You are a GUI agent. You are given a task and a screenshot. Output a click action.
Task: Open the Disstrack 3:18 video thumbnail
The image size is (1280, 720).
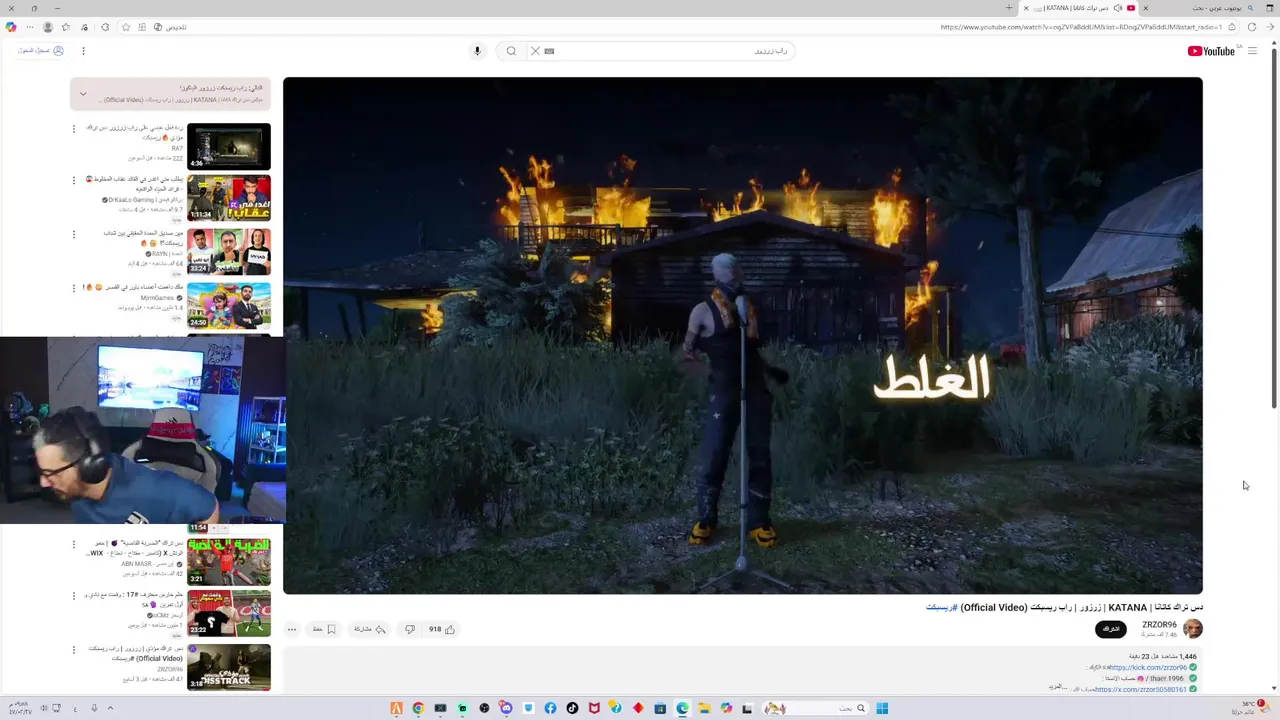point(229,667)
